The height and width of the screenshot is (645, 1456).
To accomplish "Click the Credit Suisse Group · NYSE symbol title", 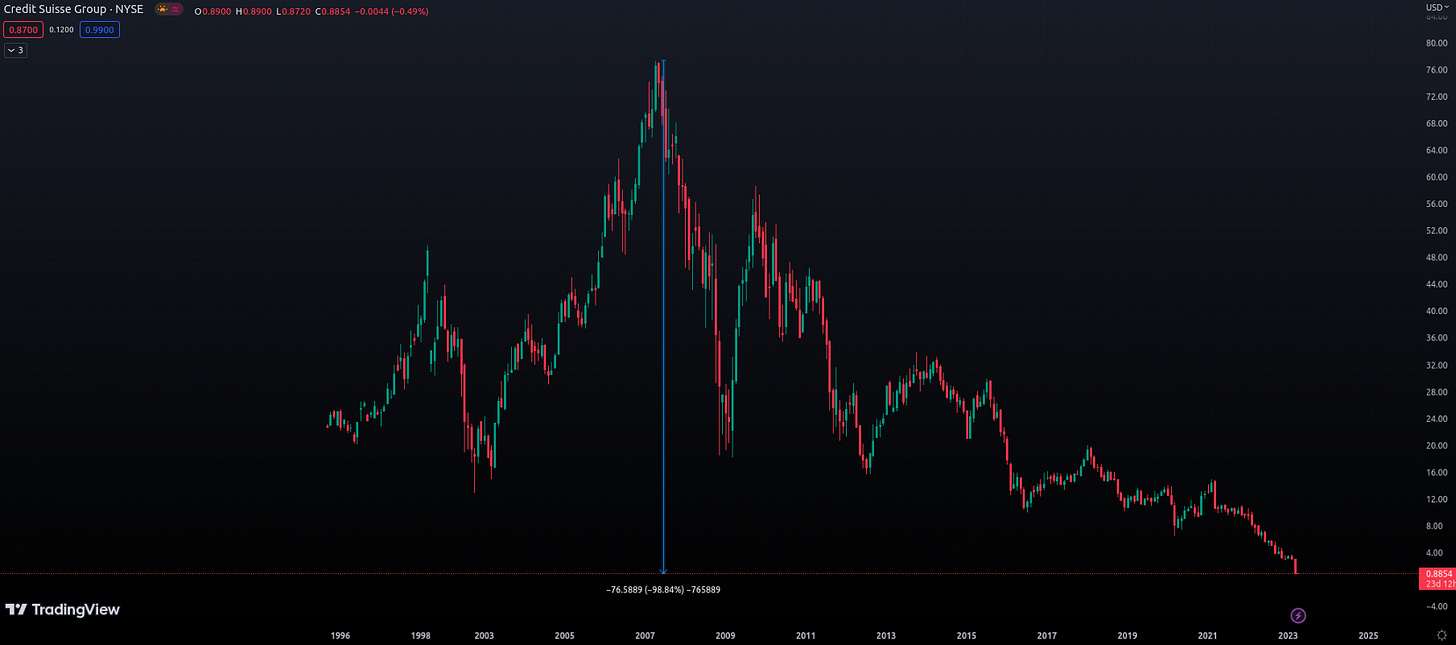I will (74, 9).
